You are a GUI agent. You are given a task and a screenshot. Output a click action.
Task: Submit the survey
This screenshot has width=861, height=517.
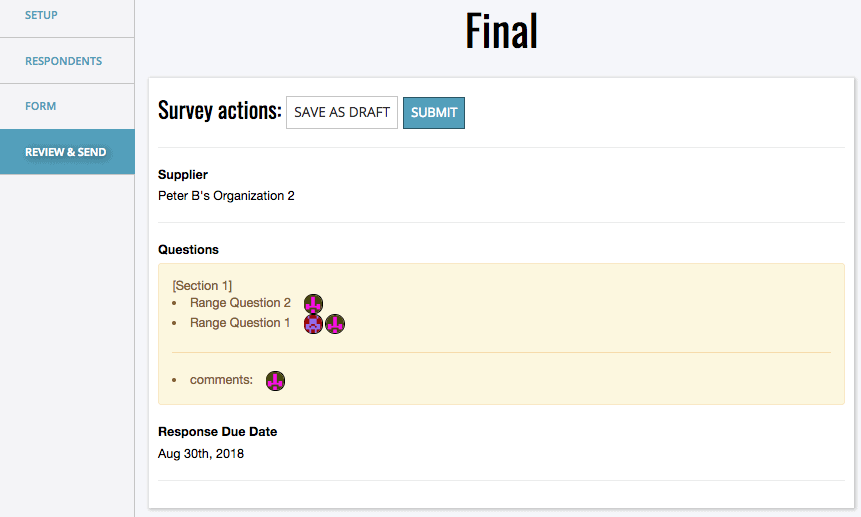tap(434, 113)
